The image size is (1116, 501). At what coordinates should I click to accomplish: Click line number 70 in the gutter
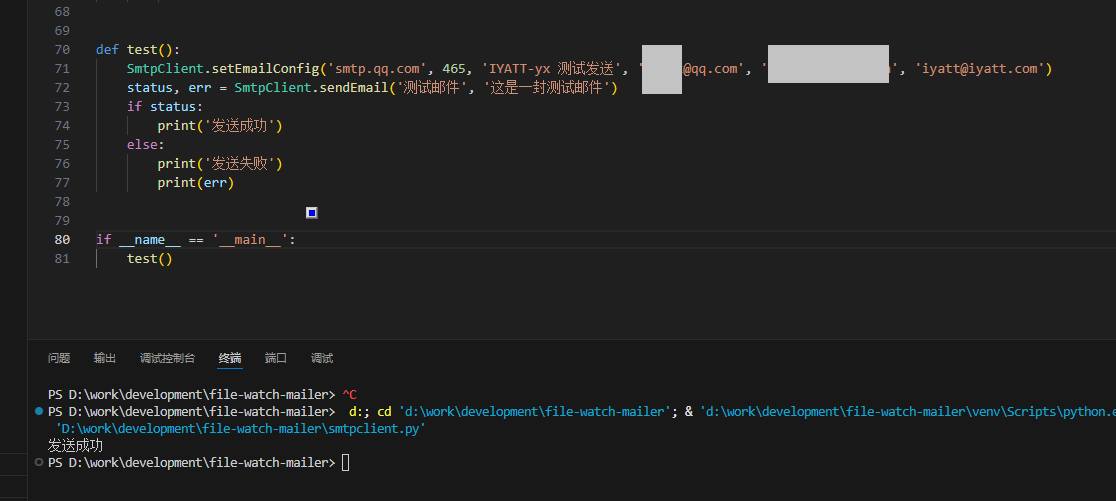[x=62, y=50]
